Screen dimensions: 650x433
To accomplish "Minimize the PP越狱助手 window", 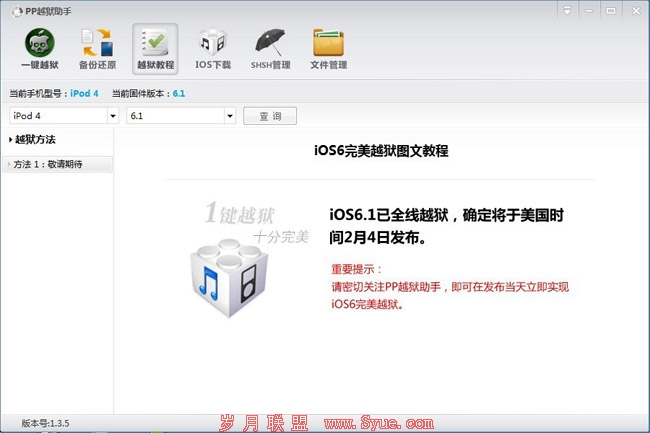I will (589, 11).
